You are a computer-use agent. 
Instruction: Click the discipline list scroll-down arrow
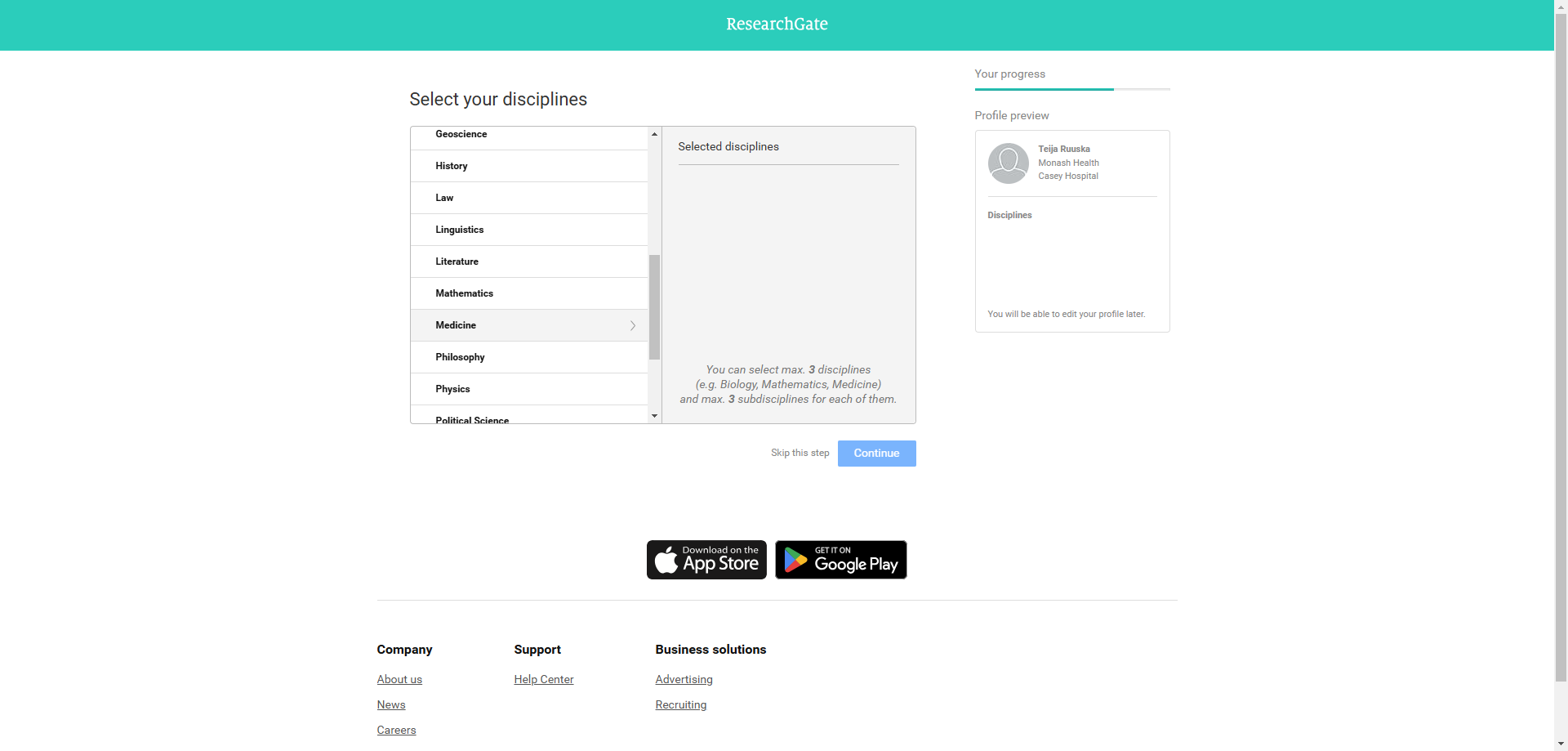click(x=654, y=416)
